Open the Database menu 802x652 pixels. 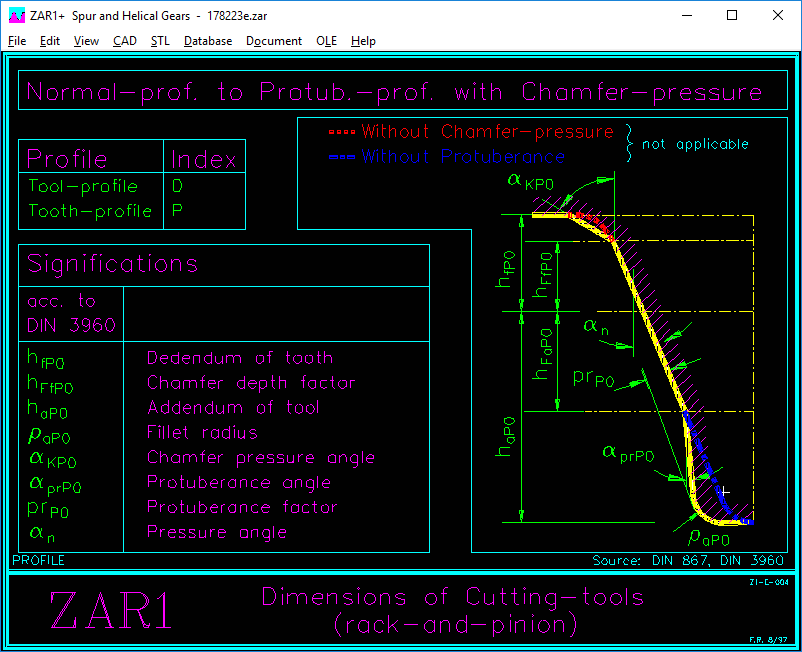208,41
